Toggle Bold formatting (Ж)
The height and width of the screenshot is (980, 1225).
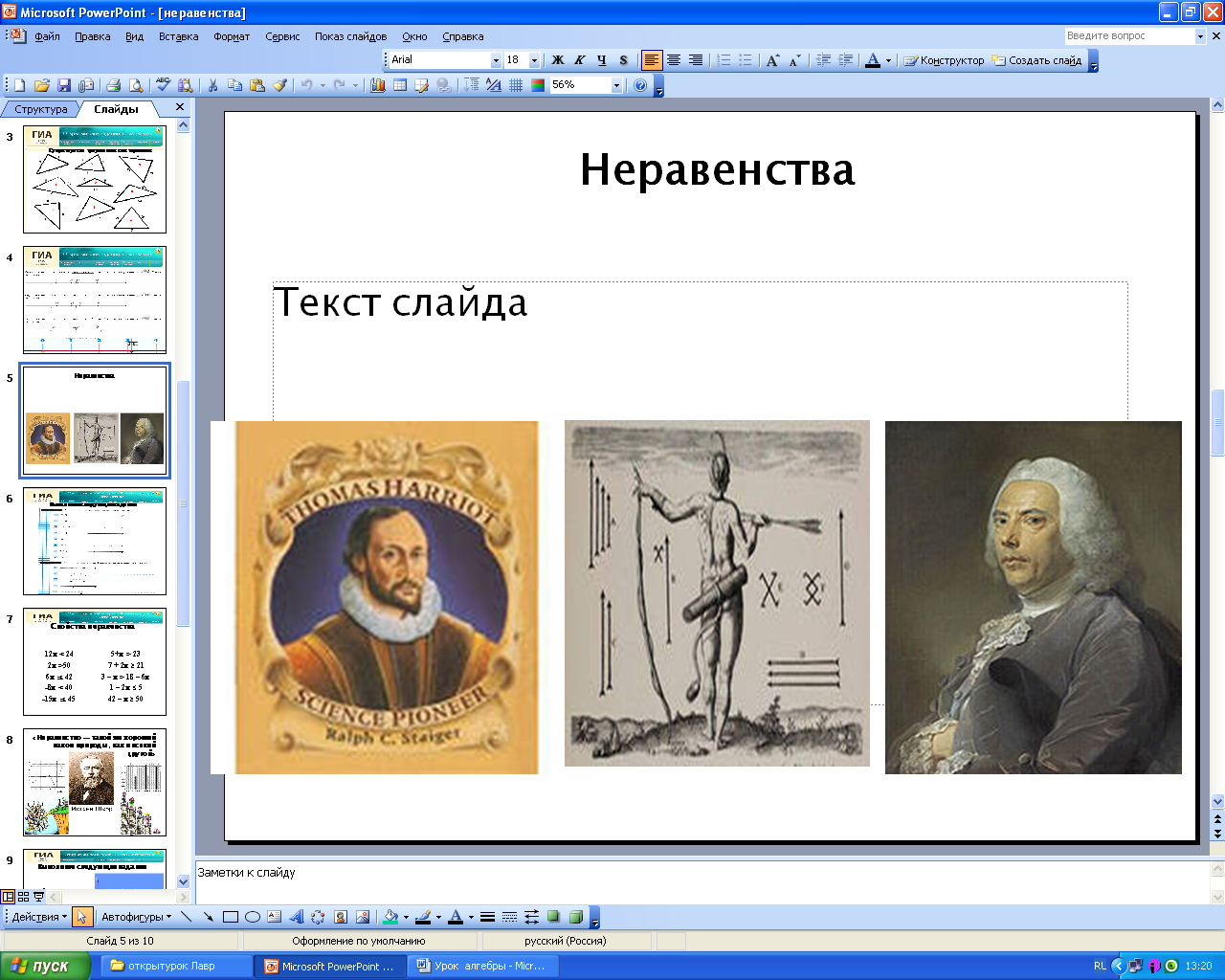point(558,60)
